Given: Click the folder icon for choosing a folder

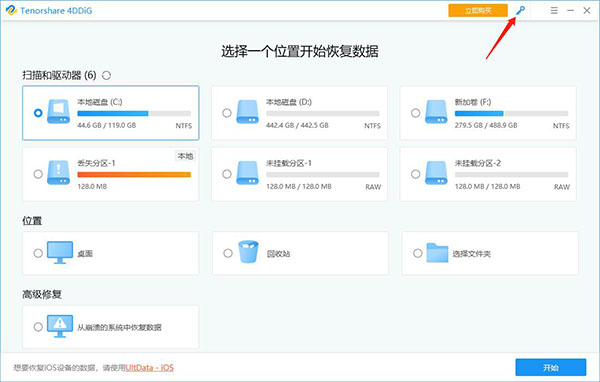Looking at the screenshot, I should coord(437,253).
